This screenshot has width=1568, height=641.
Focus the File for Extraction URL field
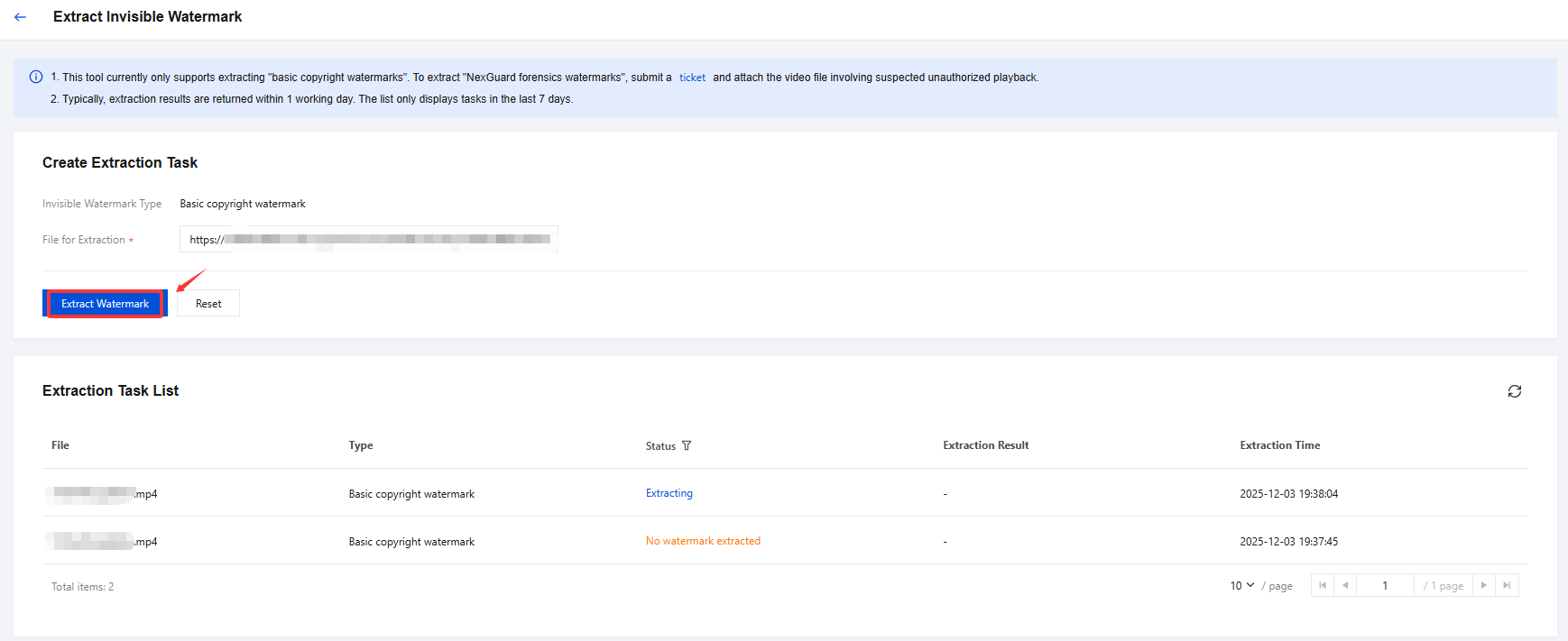pyautogui.click(x=368, y=240)
